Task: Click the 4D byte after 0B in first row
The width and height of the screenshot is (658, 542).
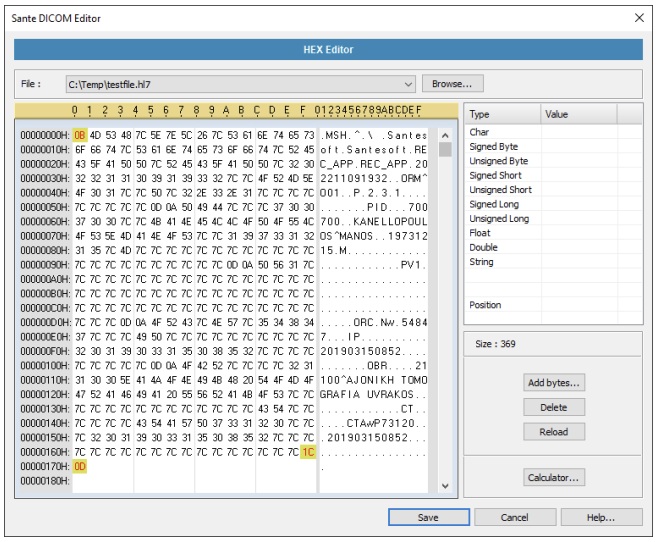Action: (96, 135)
